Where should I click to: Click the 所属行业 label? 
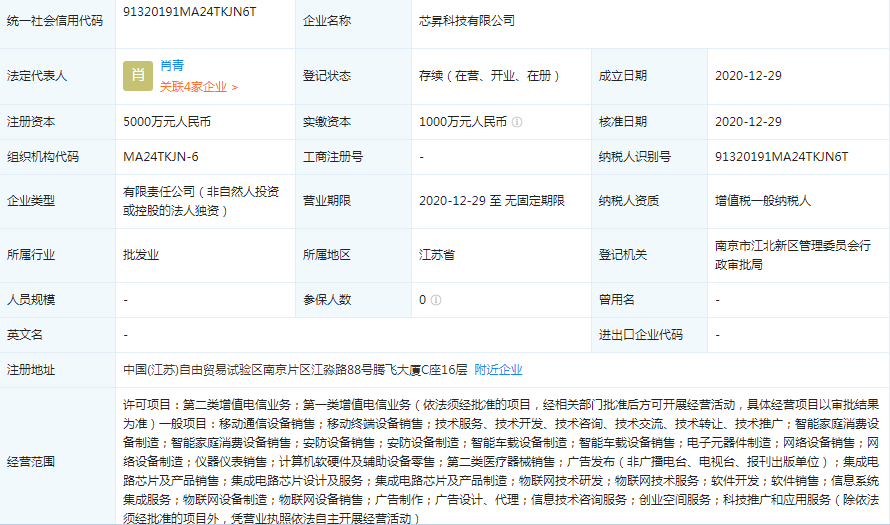pyautogui.click(x=31, y=255)
